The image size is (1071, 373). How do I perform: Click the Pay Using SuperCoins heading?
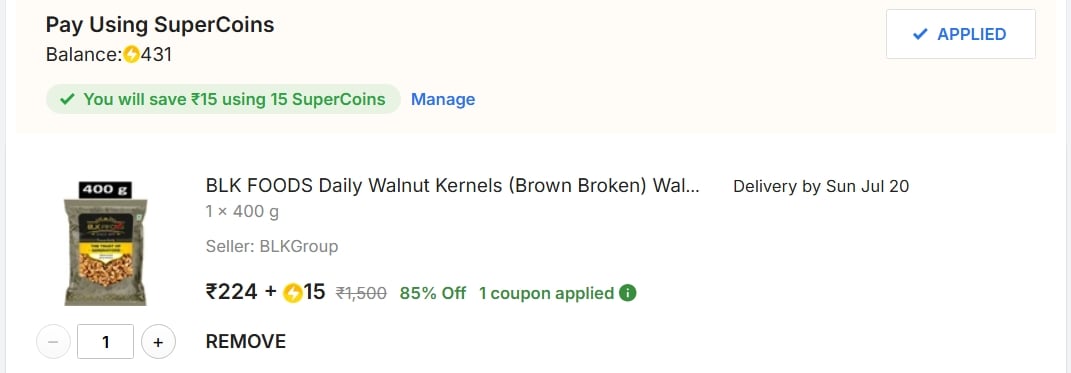[160, 25]
